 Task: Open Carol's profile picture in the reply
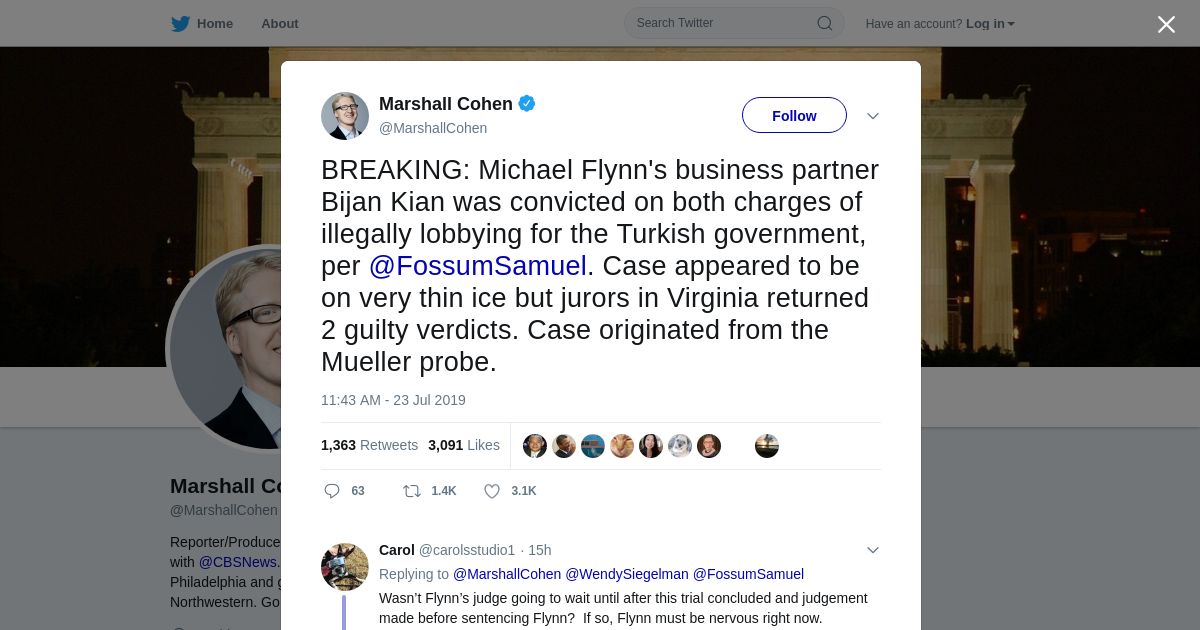coord(345,567)
